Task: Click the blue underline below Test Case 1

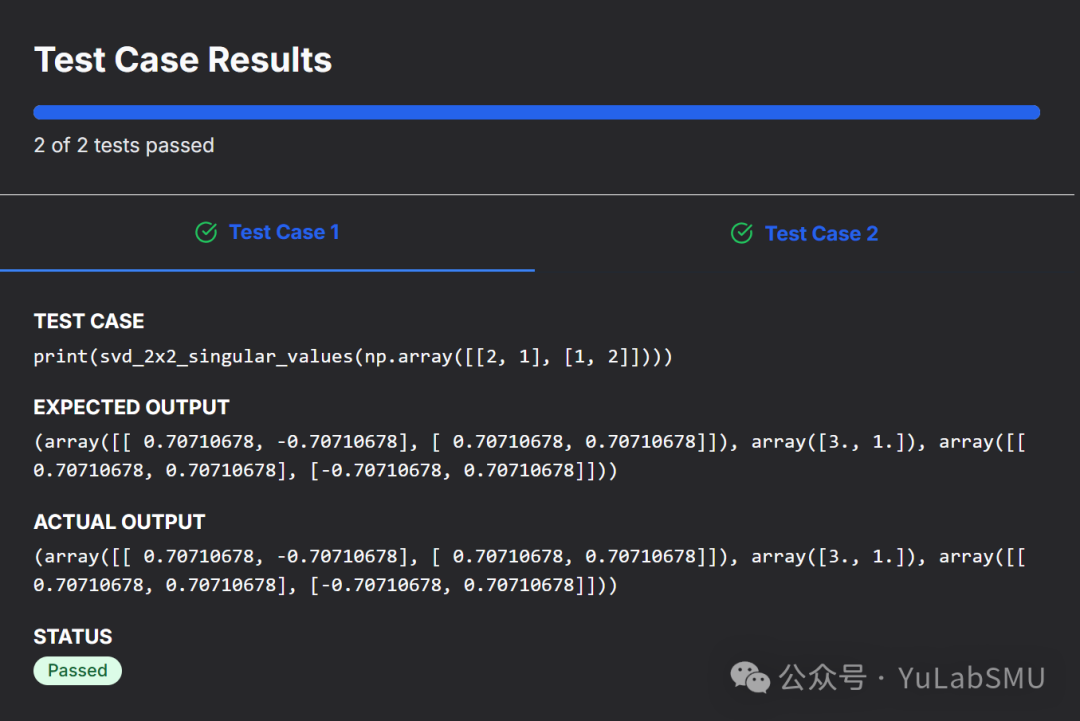Action: (x=267, y=270)
